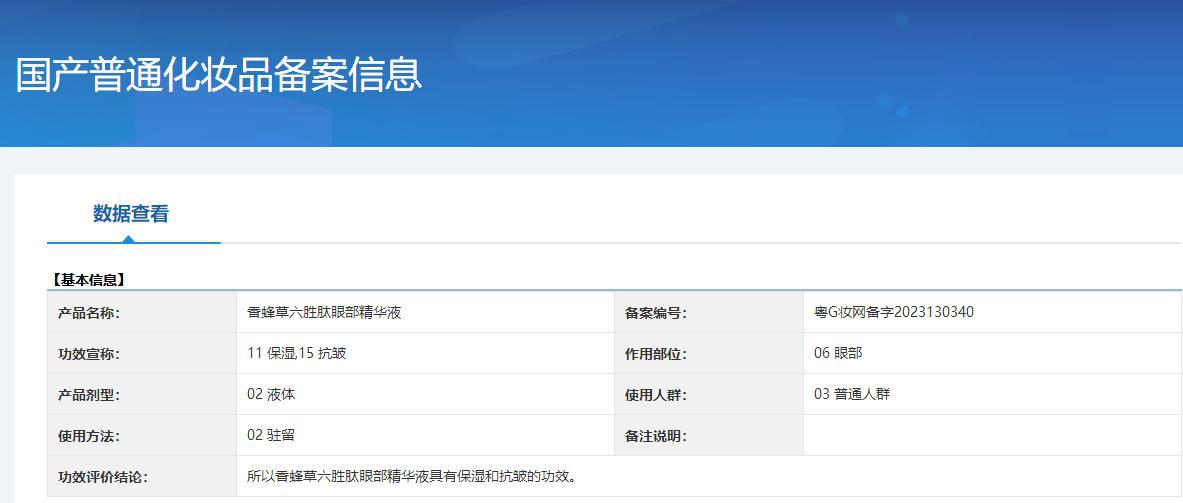1183x503 pixels.
Task: Select product name 香蜂草六胜肽眼部精华液
Action: (x=324, y=312)
